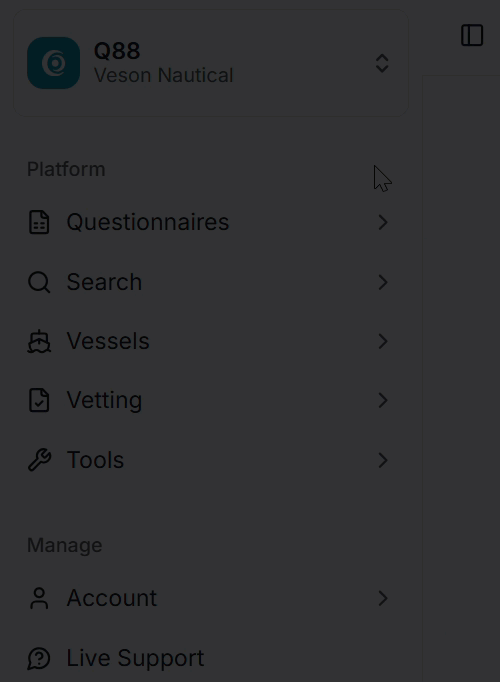This screenshot has width=500, height=682.
Task: Open the Q88 workspace switcher arrows
Action: (x=382, y=64)
